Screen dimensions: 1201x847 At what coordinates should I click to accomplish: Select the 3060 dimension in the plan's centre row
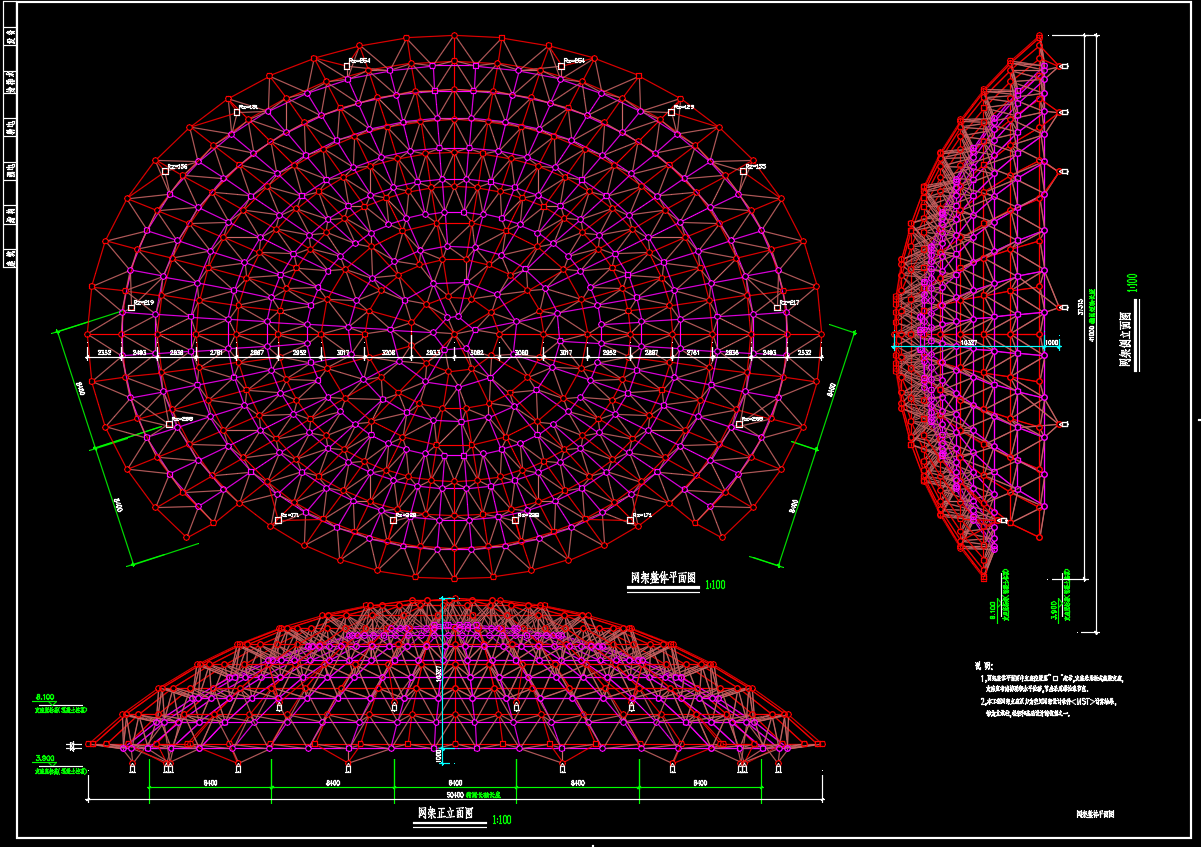pyautogui.click(x=521, y=352)
